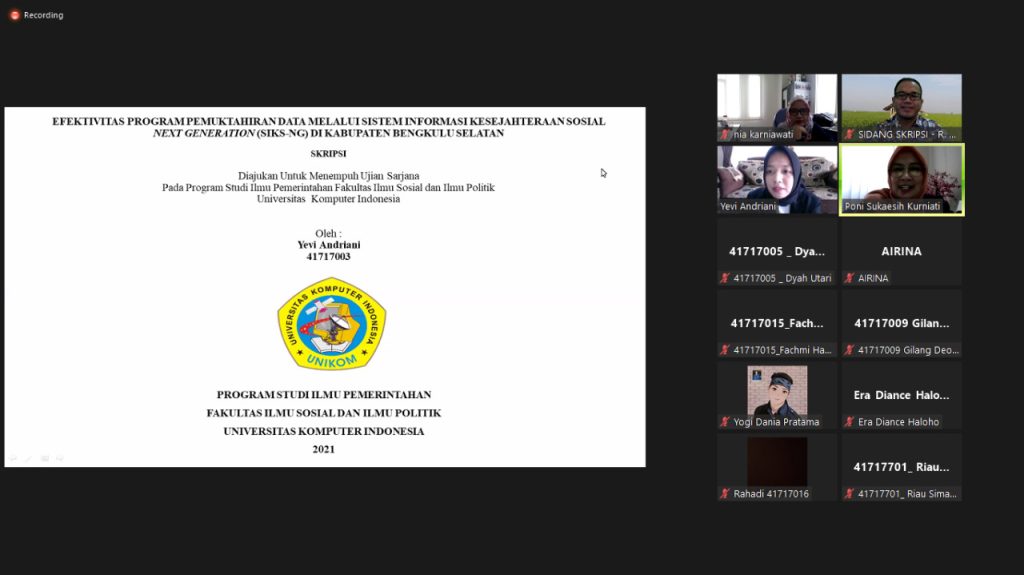Click the large '41717009 Gilan...' tile name
Image resolution: width=1024 pixels, height=575 pixels.
[901, 323]
